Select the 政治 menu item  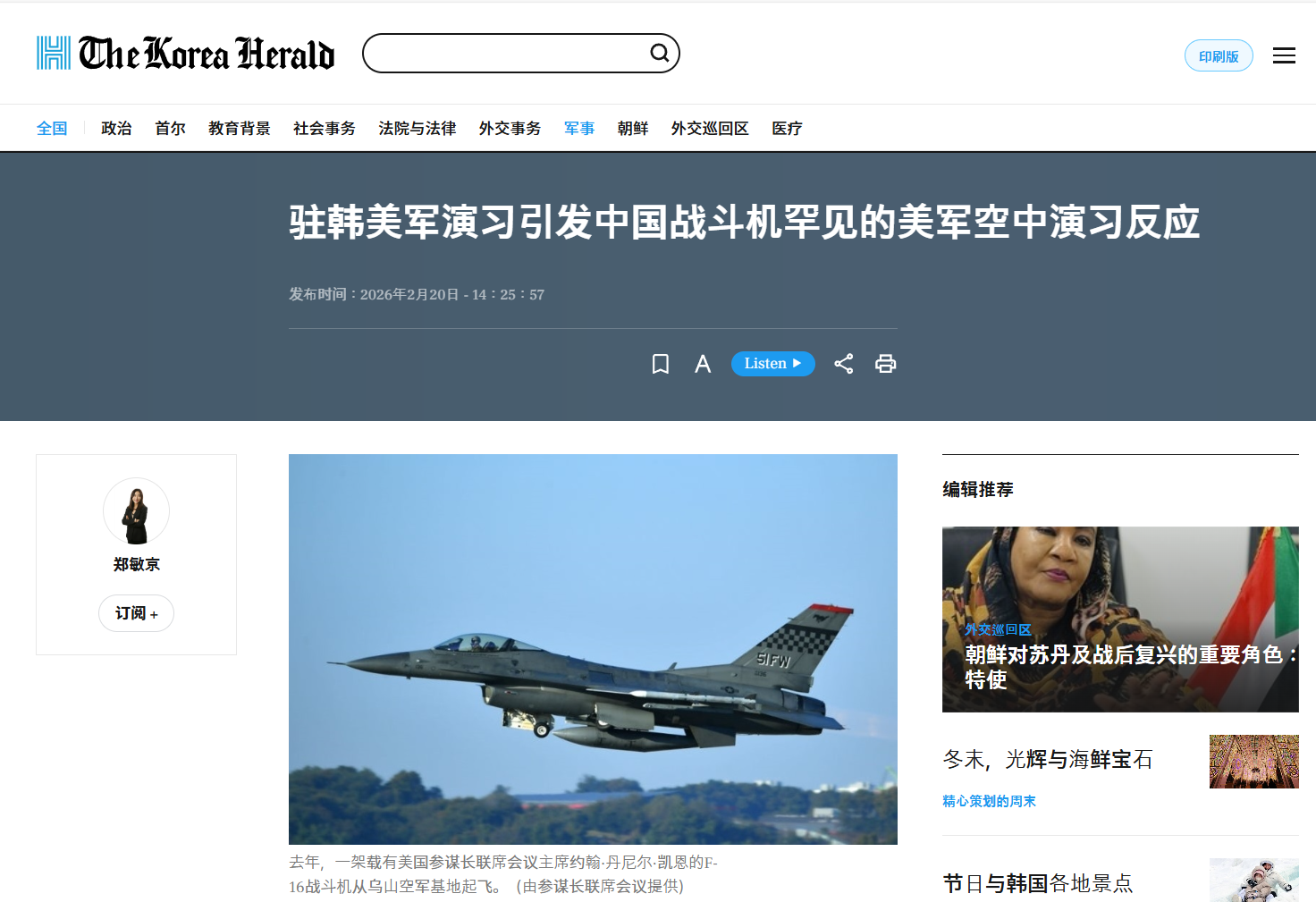116,129
